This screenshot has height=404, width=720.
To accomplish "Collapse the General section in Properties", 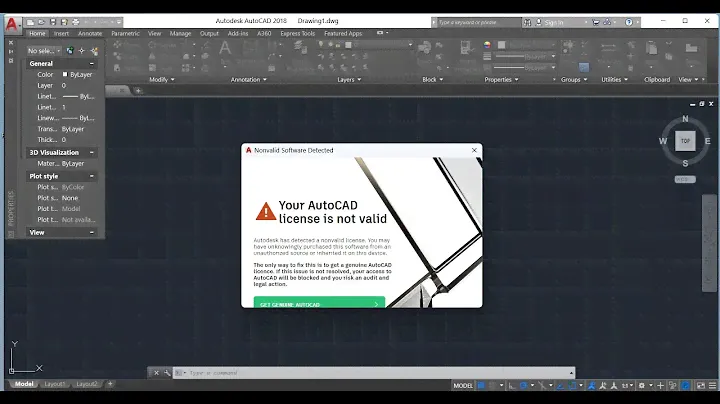I will point(92,63).
